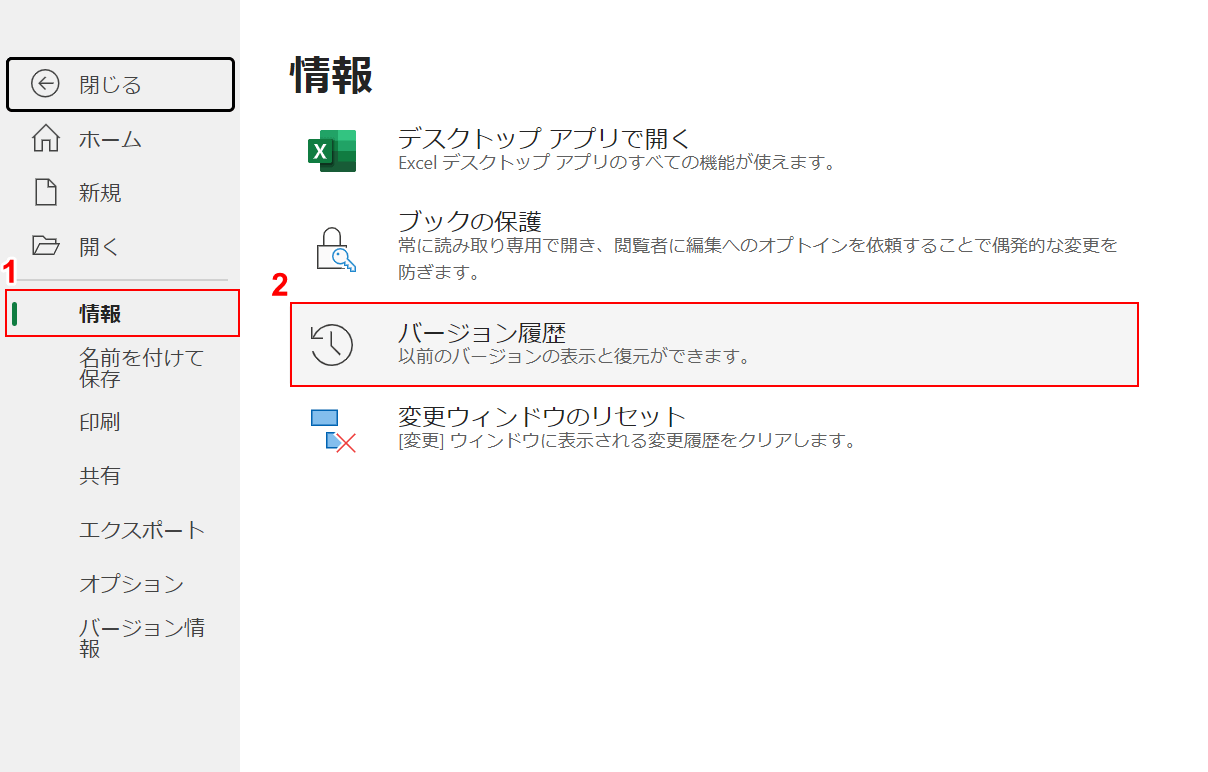Screen dimensions: 1208x772
Task: Click the バージョン履歴 title text
Action: click(482, 333)
